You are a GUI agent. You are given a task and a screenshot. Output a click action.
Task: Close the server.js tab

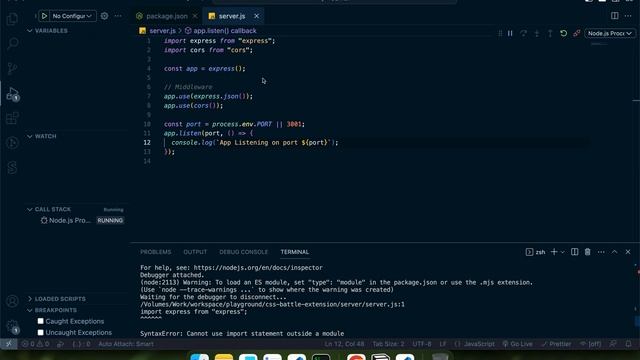pos(256,16)
